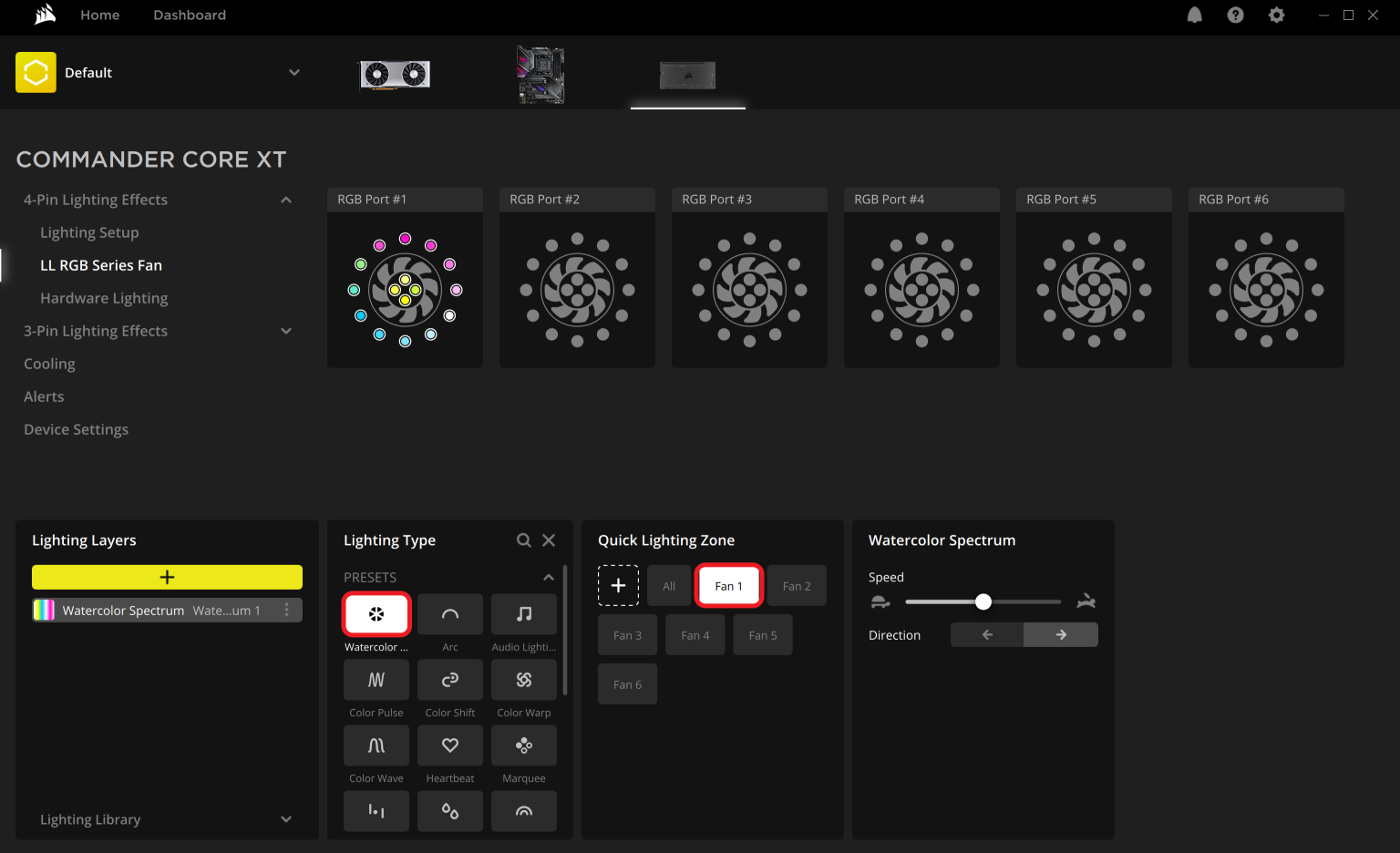1400x853 pixels.
Task: Open Device Settings
Action: tap(76, 429)
